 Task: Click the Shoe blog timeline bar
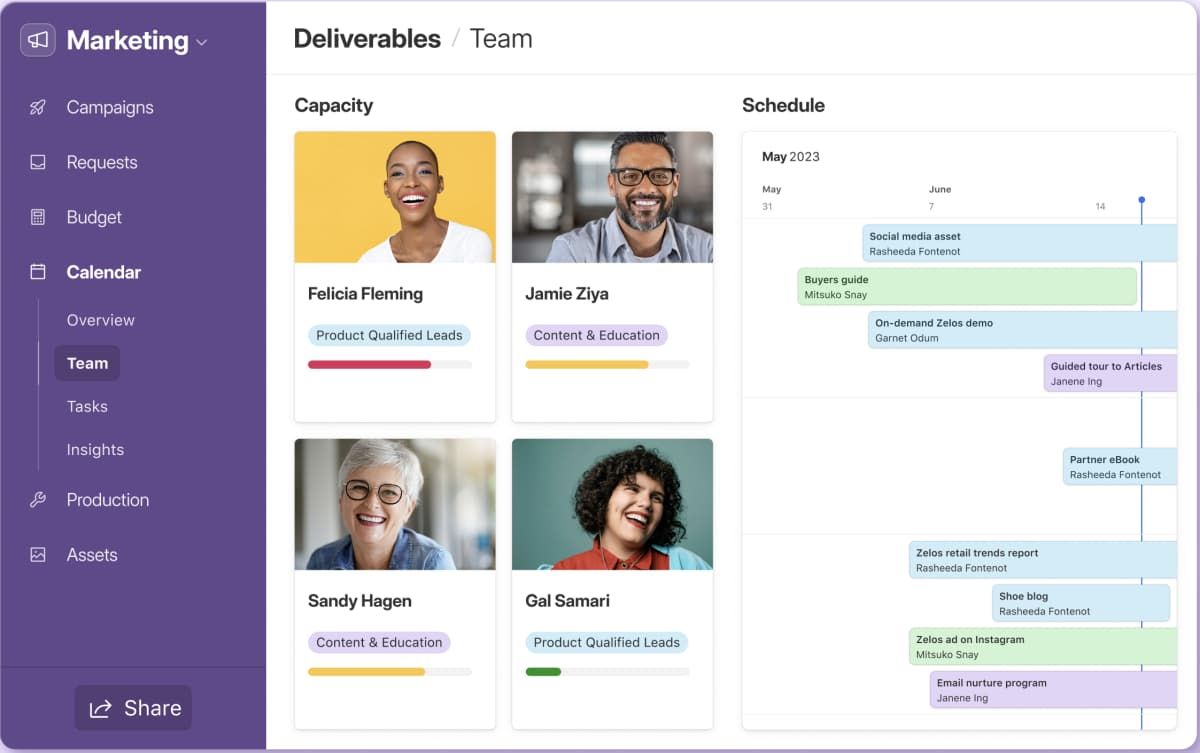(1081, 603)
